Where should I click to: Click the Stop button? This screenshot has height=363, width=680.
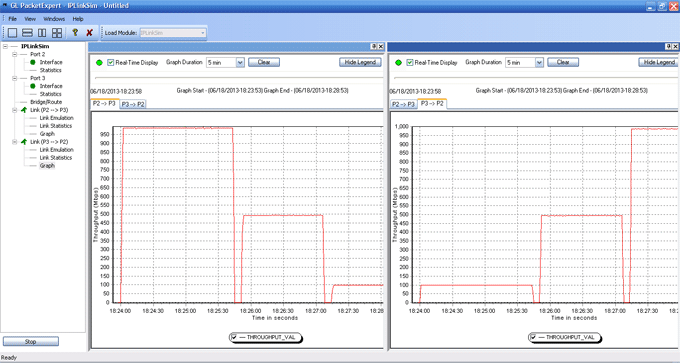coord(30,341)
